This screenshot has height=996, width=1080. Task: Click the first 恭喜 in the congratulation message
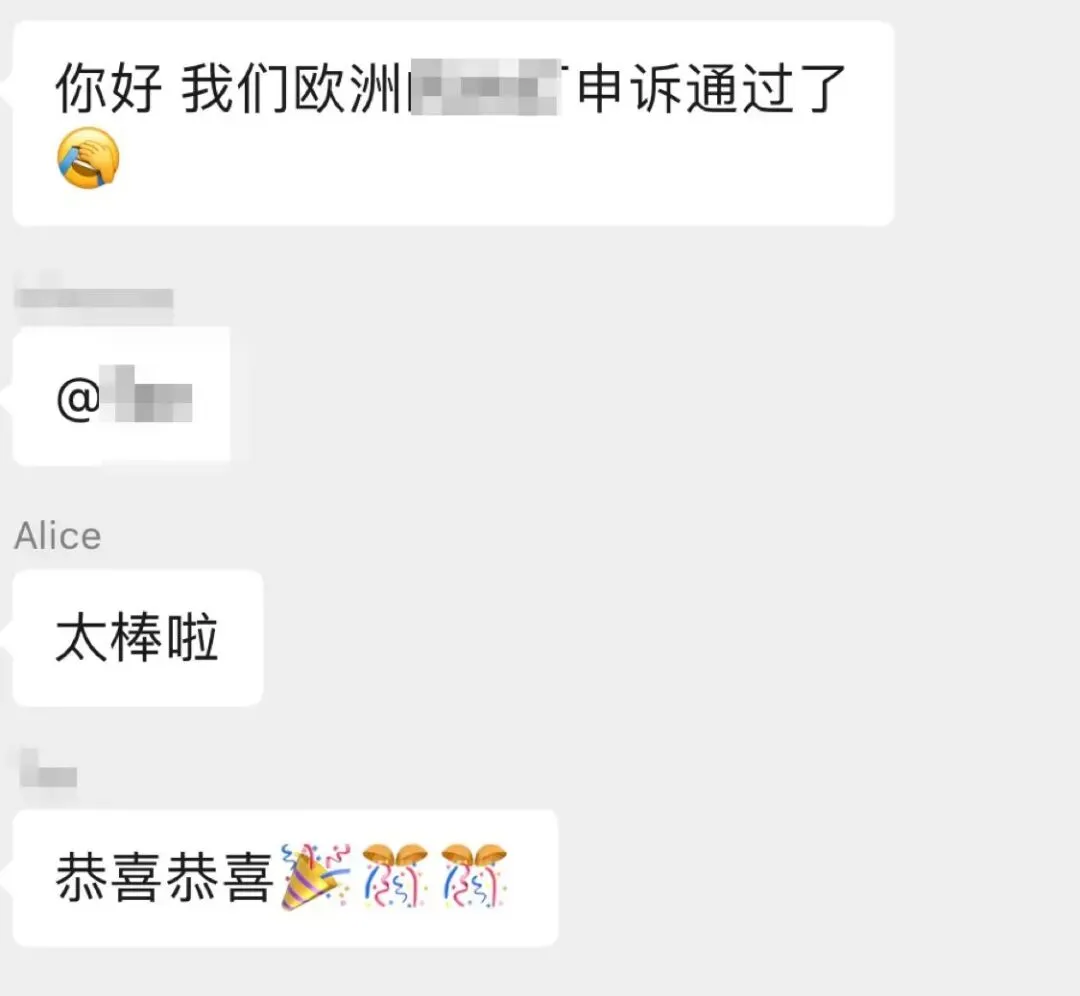coord(109,877)
